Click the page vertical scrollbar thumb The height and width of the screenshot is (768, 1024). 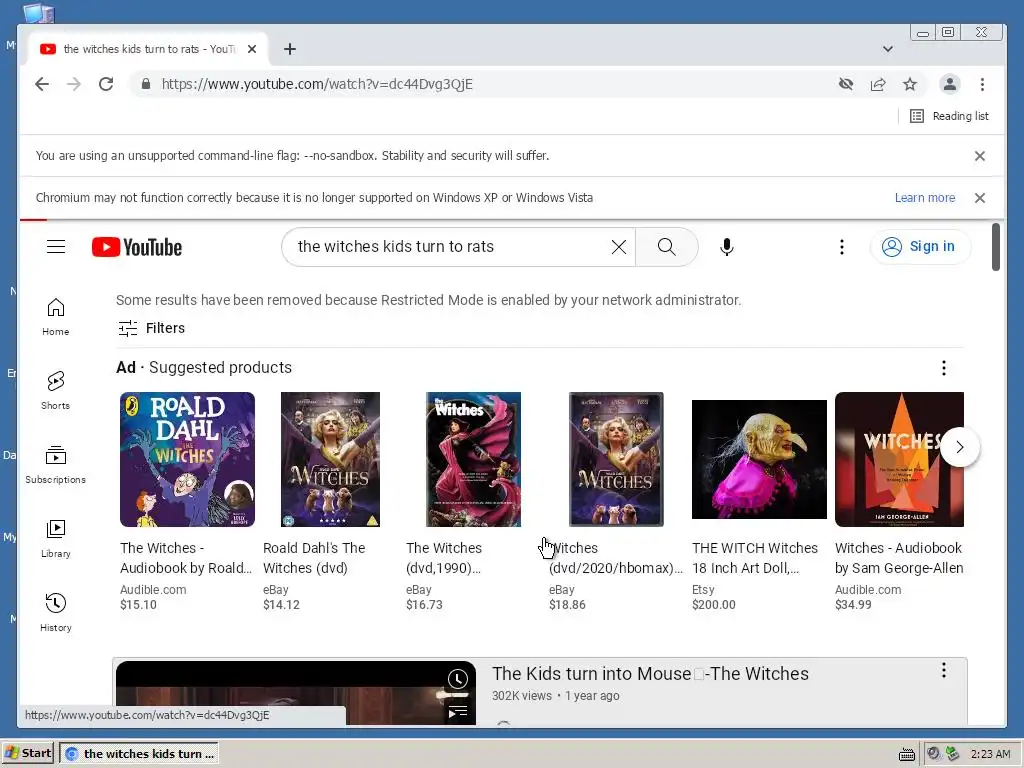pos(996,247)
